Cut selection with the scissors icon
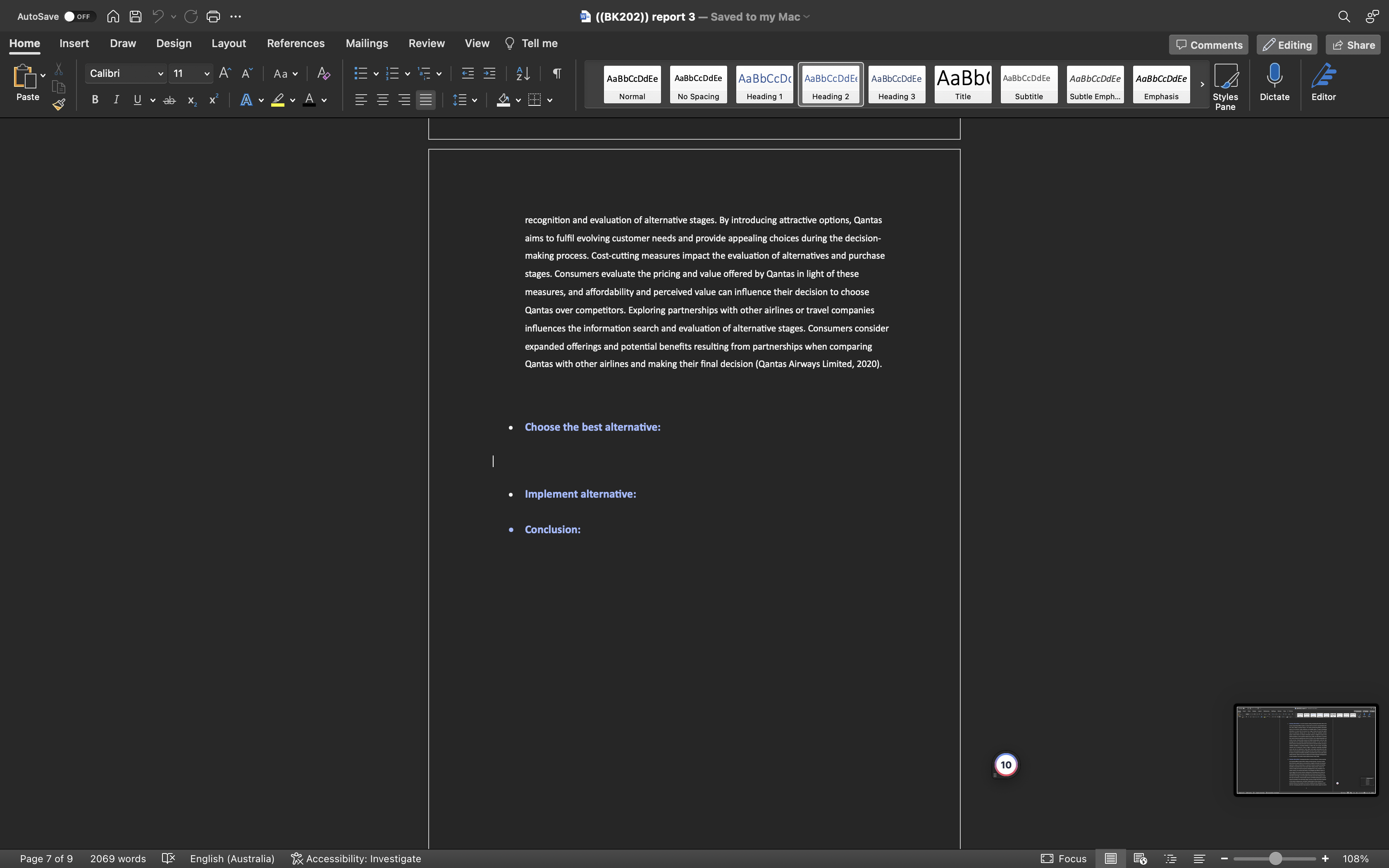Screen dimensions: 1389x868 pyautogui.click(x=59, y=69)
